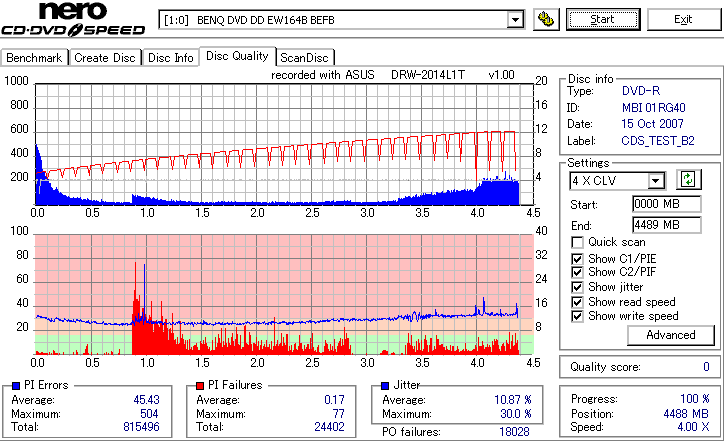Toggle Show write speed checkbox

[x=577, y=316]
